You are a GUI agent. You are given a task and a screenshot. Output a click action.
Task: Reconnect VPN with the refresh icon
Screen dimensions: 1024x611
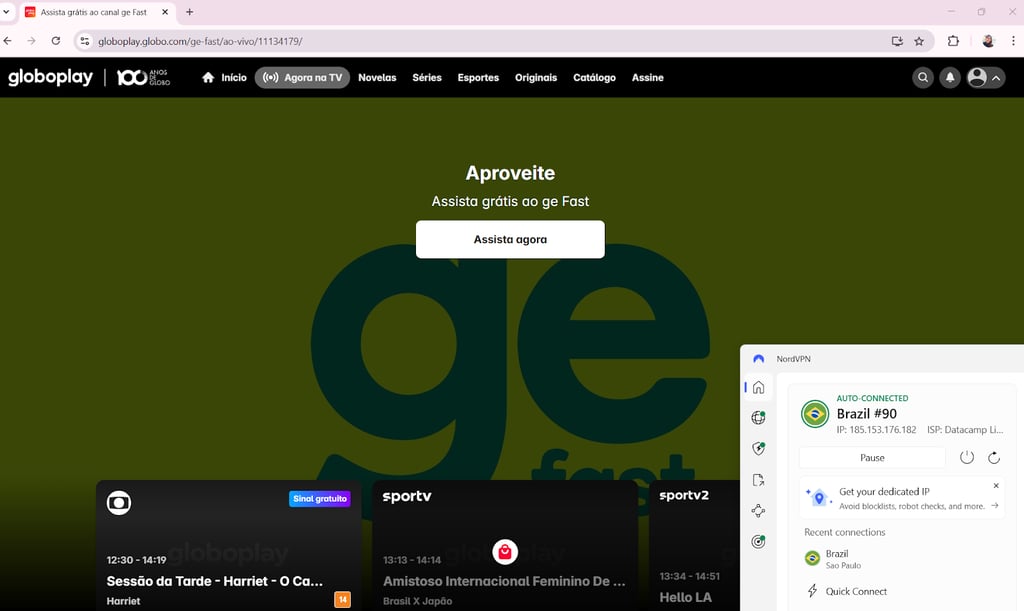pyautogui.click(x=994, y=458)
